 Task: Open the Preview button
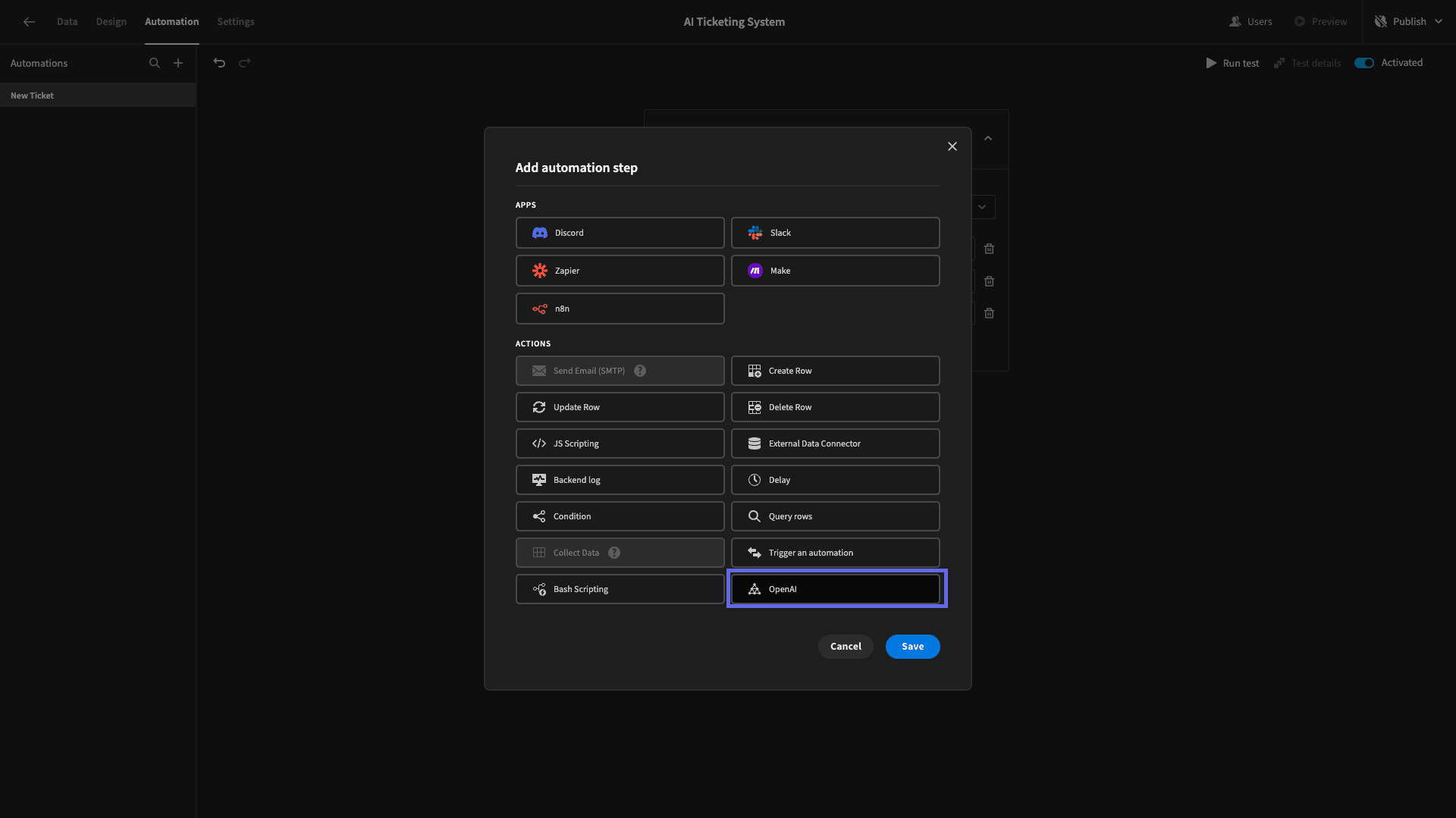coord(1320,21)
